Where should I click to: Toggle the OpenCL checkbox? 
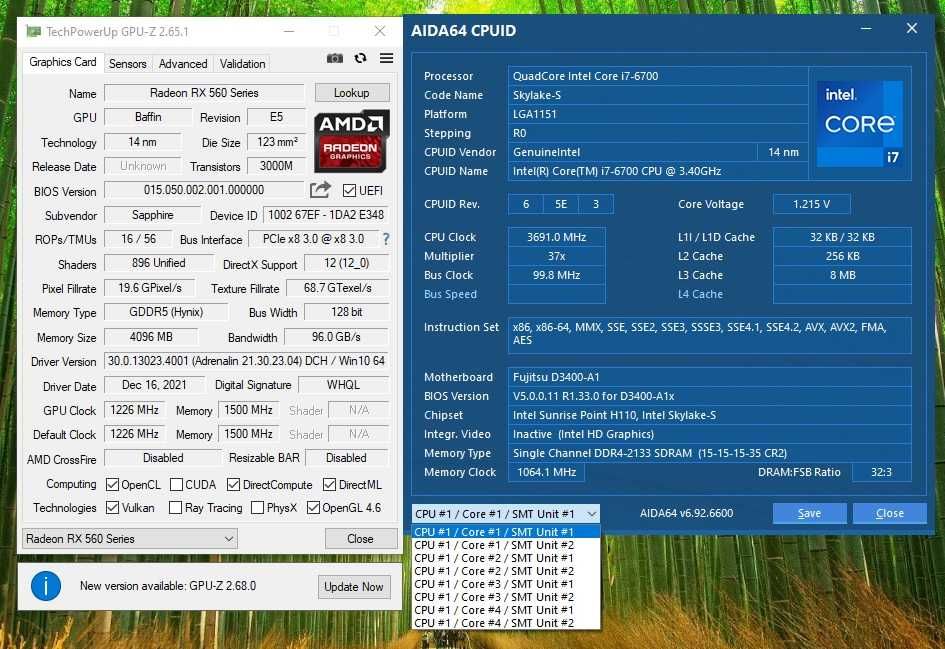point(112,484)
